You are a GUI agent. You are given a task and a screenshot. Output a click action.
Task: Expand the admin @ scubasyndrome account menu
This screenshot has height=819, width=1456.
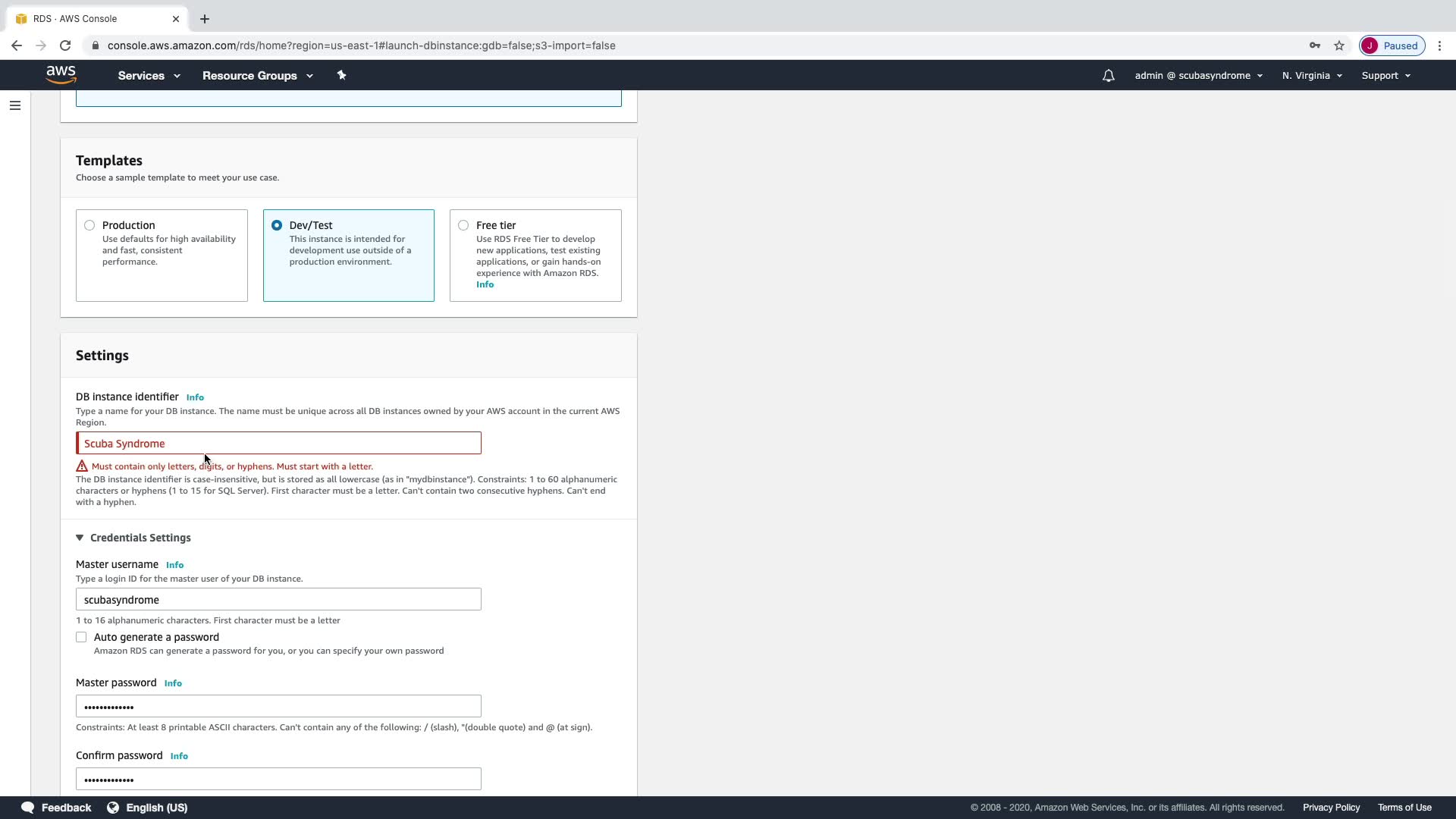(x=1198, y=76)
